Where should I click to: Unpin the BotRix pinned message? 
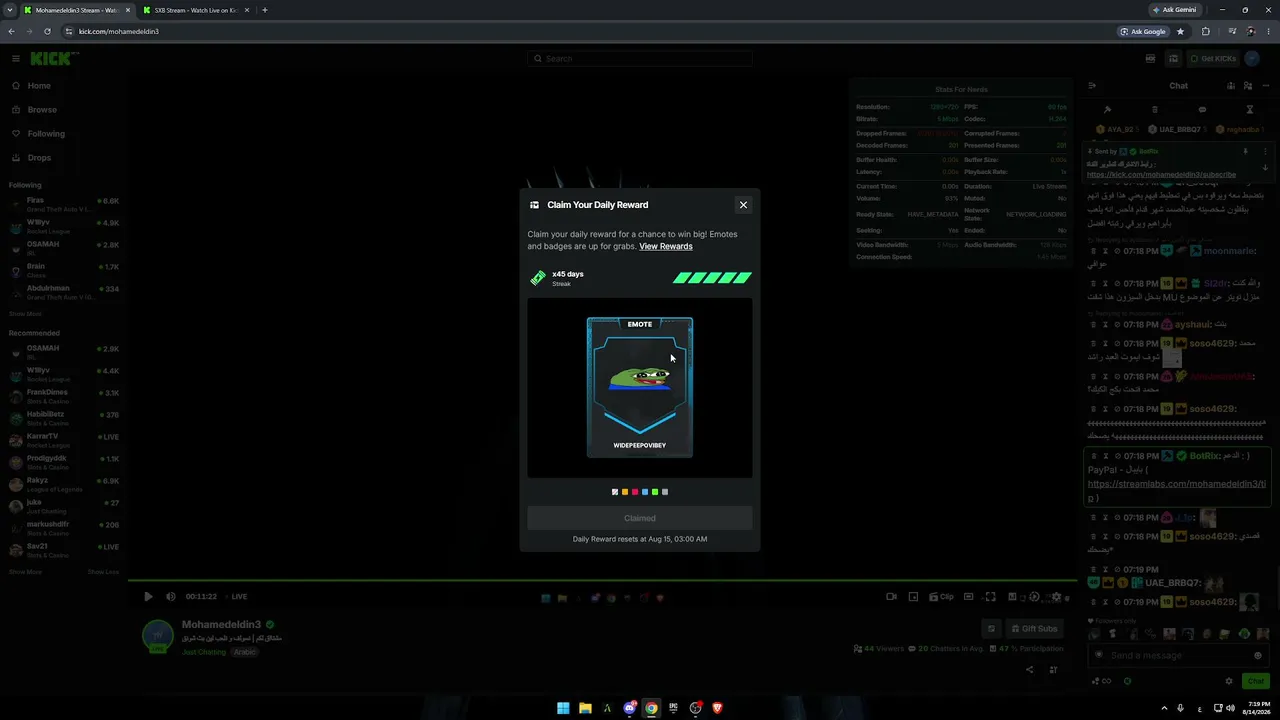(1245, 152)
